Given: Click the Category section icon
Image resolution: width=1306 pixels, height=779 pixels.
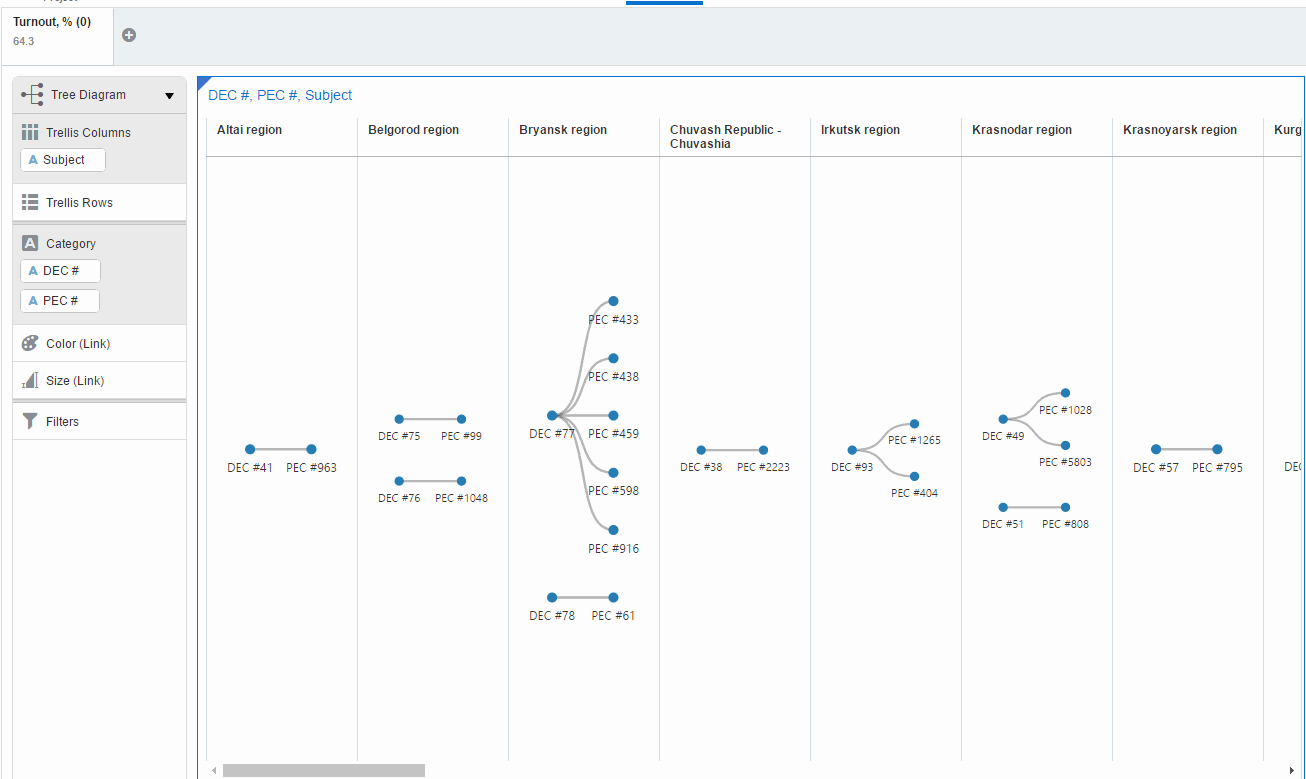Looking at the screenshot, I should (x=30, y=243).
